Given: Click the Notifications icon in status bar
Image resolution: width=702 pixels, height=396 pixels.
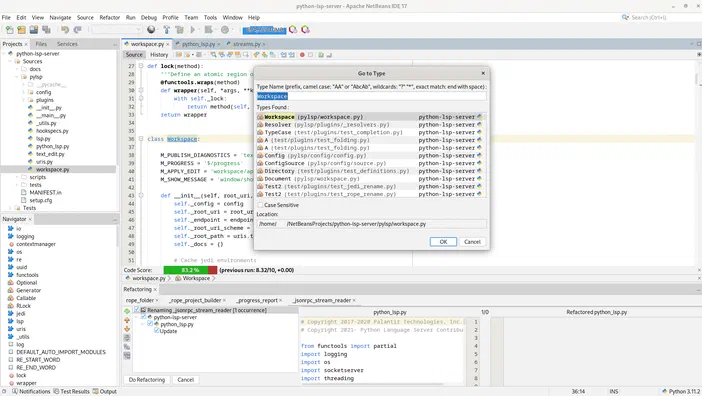Looking at the screenshot, I should (x=15, y=392).
